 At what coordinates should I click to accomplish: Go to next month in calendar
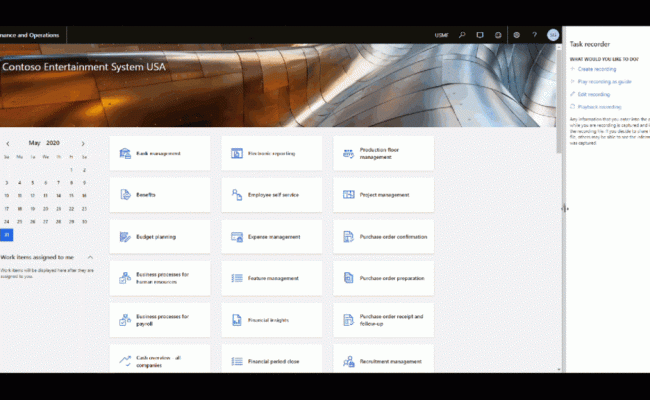click(x=83, y=143)
